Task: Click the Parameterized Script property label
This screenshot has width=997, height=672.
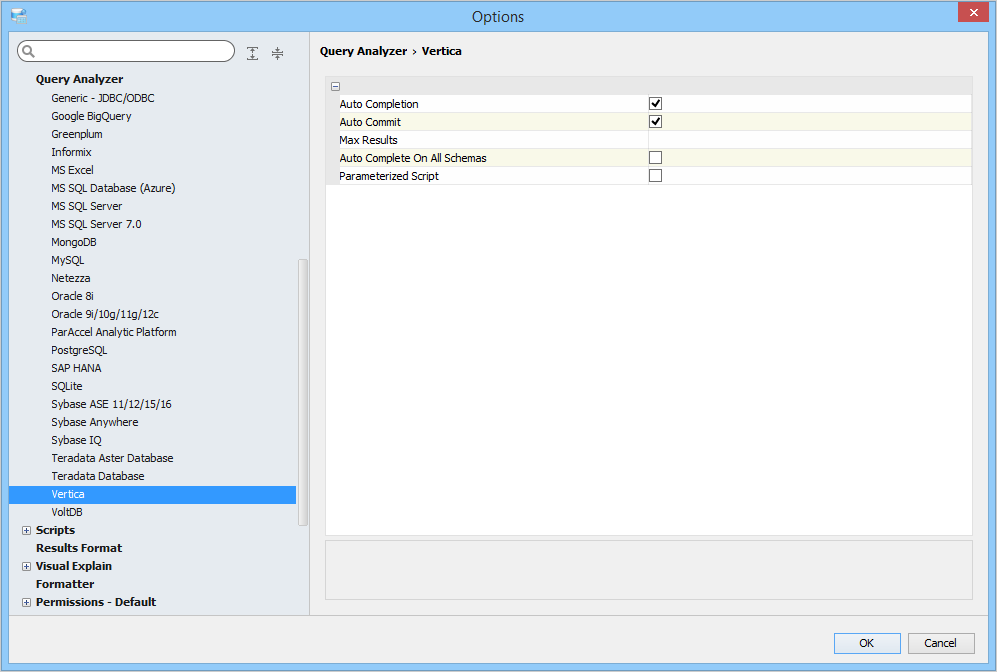Action: (389, 176)
